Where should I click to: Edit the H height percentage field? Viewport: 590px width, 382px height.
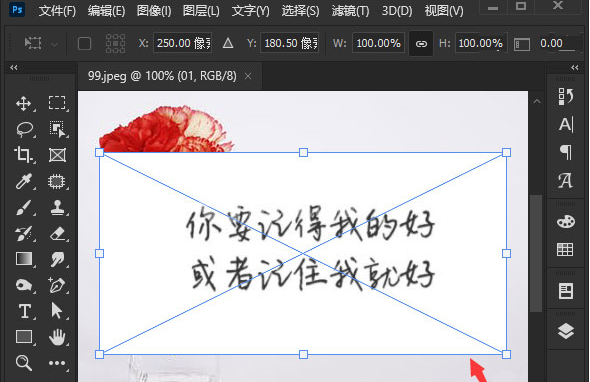tap(481, 43)
